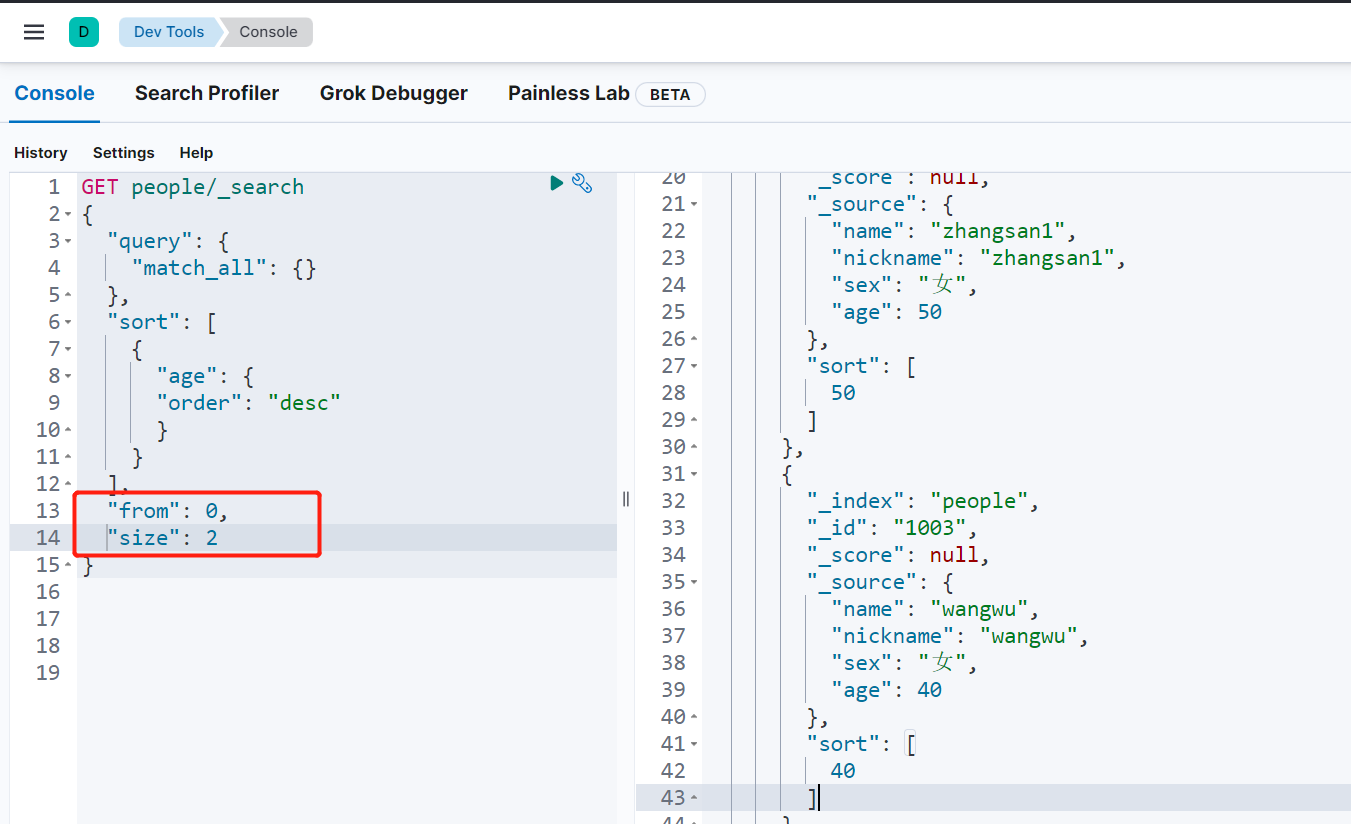Collapse the sort array on line 6
The image size is (1351, 824).
[68, 323]
